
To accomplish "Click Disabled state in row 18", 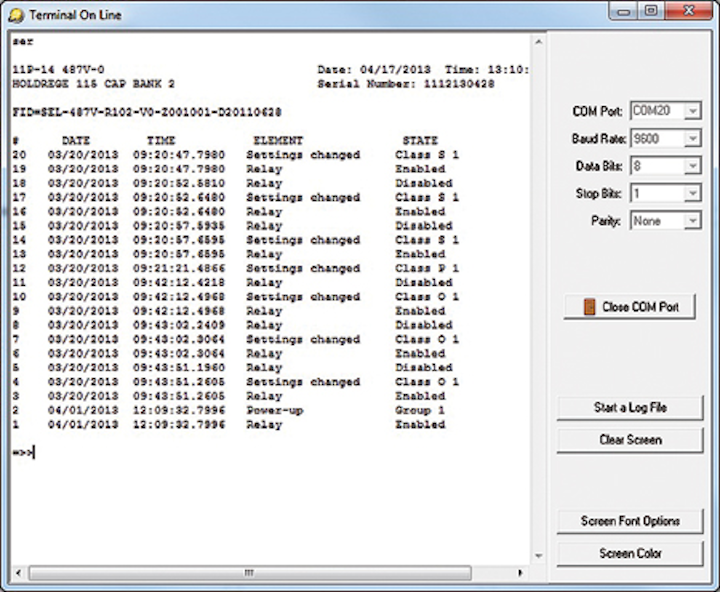I will [424, 183].
